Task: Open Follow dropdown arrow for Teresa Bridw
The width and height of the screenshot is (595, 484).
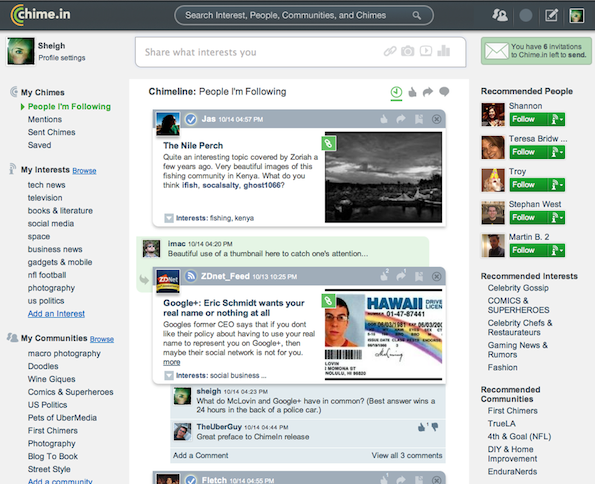Action: (x=556, y=152)
